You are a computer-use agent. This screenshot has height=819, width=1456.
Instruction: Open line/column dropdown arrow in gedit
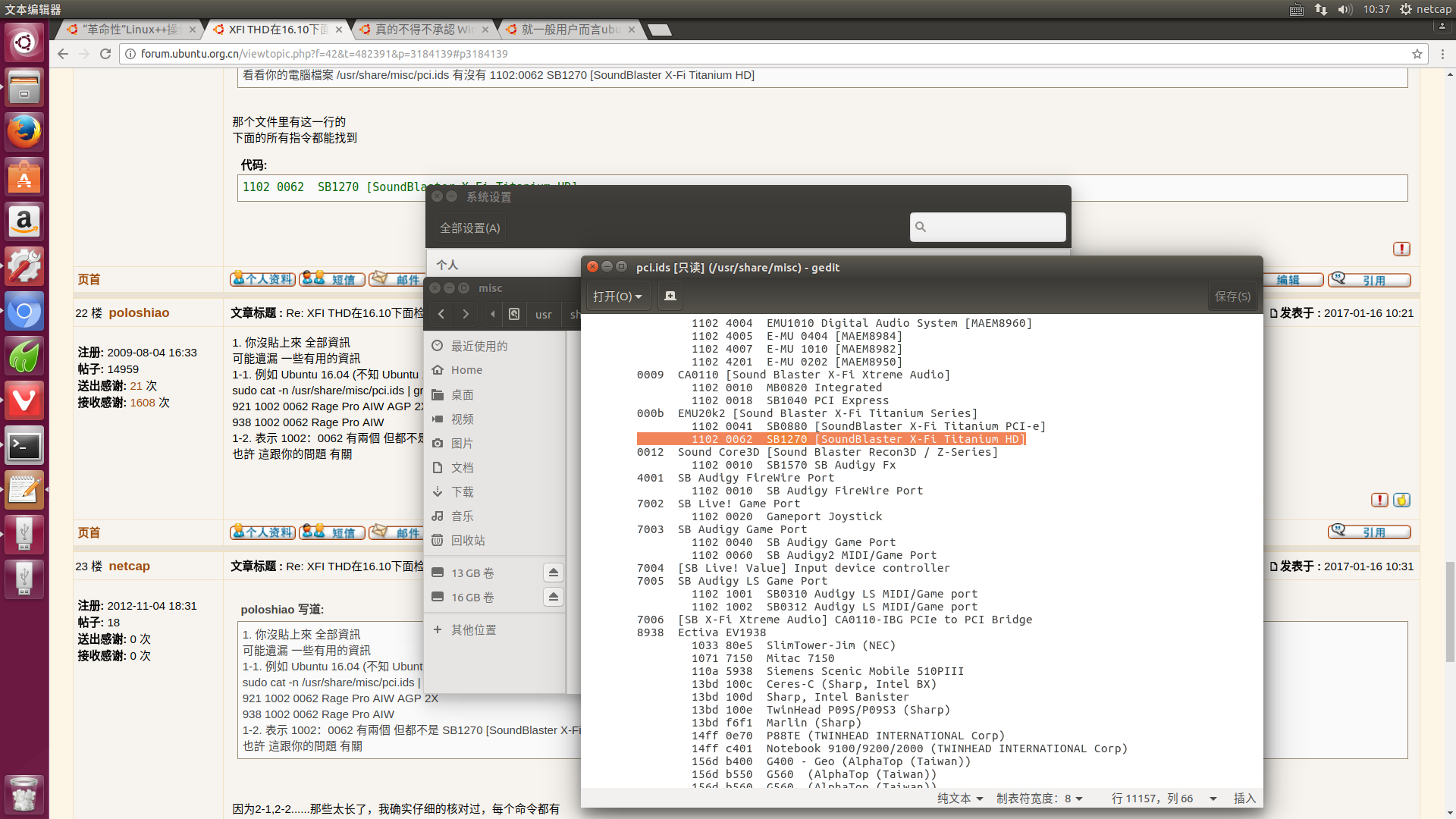[x=1213, y=799]
